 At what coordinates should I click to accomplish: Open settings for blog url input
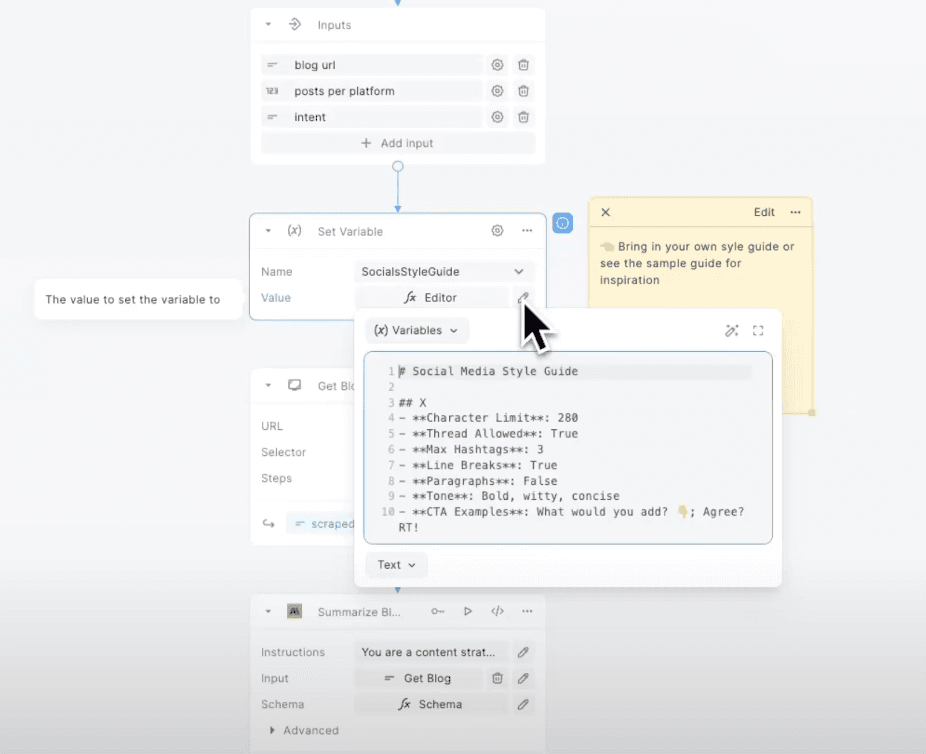tap(497, 65)
